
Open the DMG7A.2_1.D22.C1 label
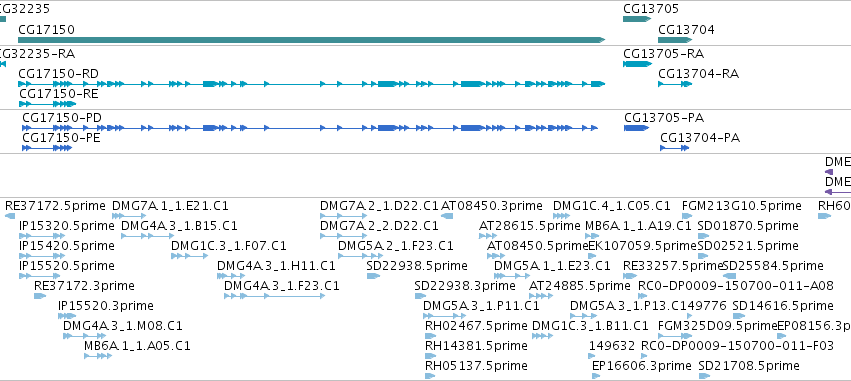click(379, 206)
